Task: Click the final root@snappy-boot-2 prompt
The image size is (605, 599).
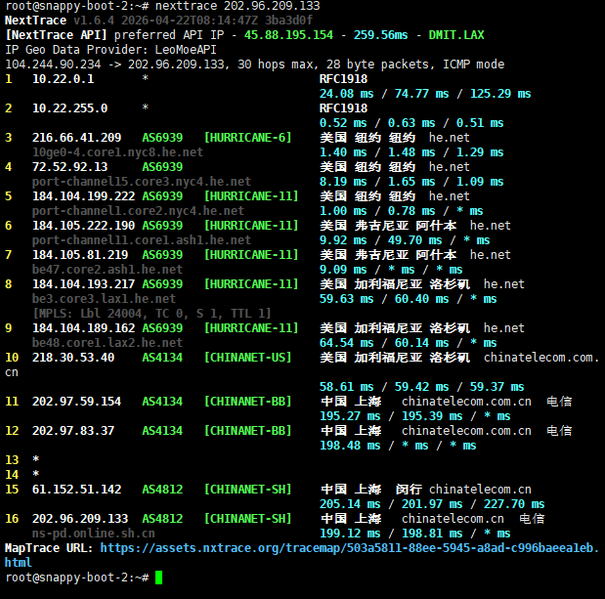Action: tap(77, 578)
